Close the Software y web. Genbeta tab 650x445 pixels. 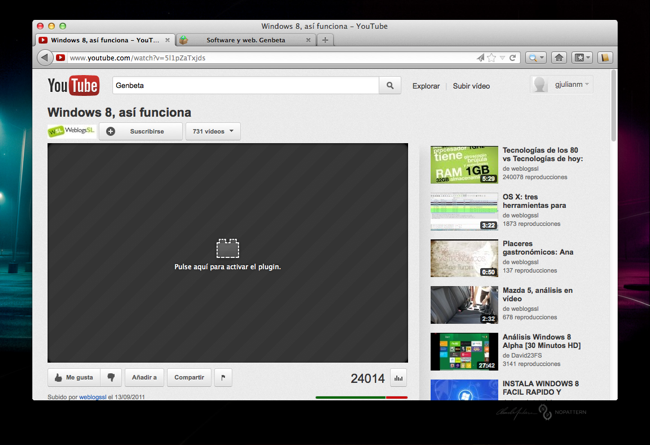point(308,40)
